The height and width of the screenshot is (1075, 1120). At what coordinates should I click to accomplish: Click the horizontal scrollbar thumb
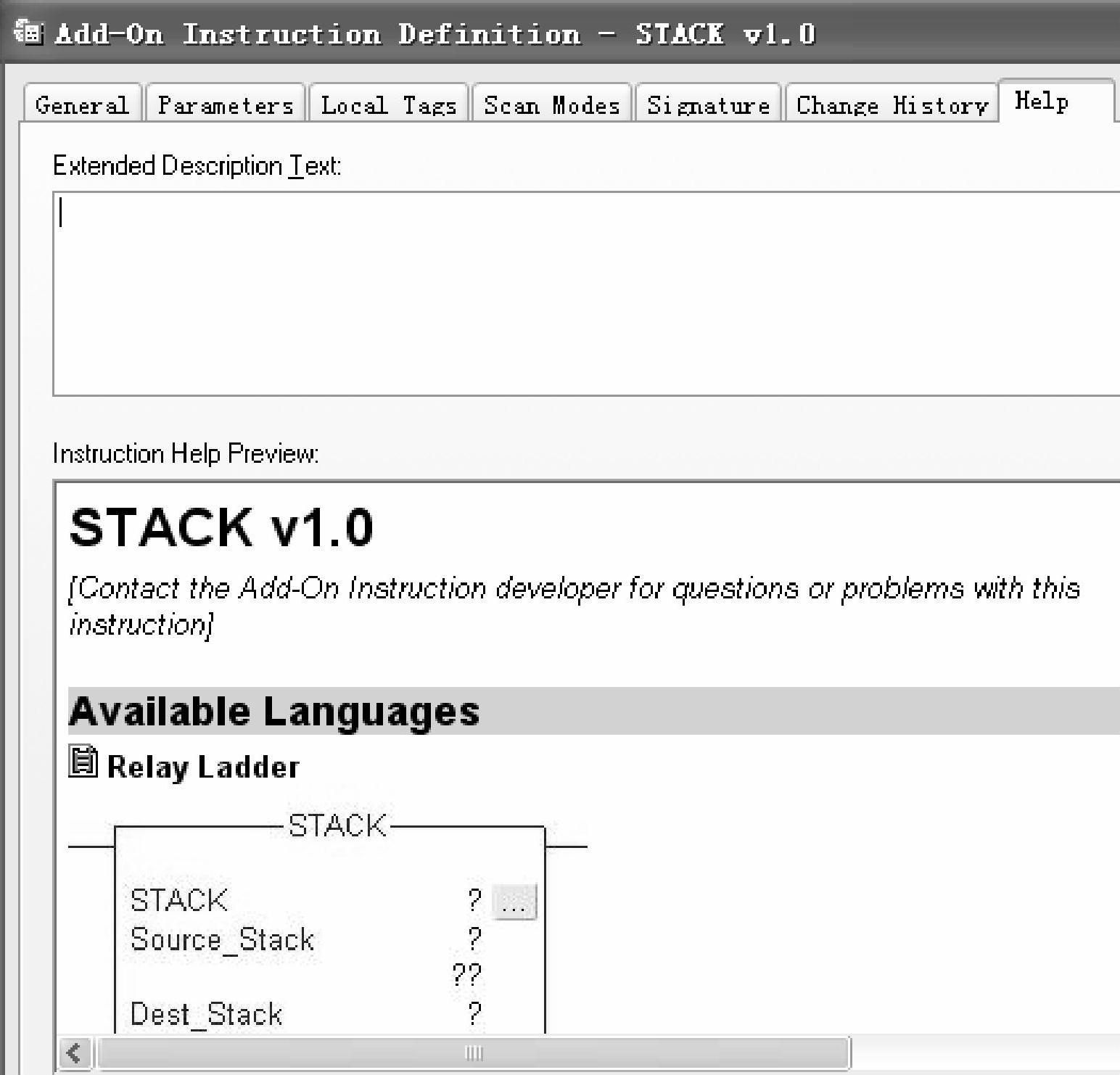473,1052
